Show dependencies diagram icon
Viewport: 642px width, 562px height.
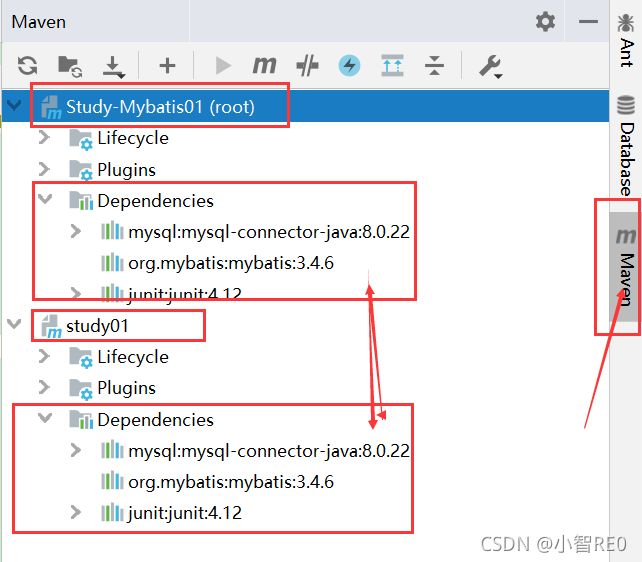click(392, 65)
